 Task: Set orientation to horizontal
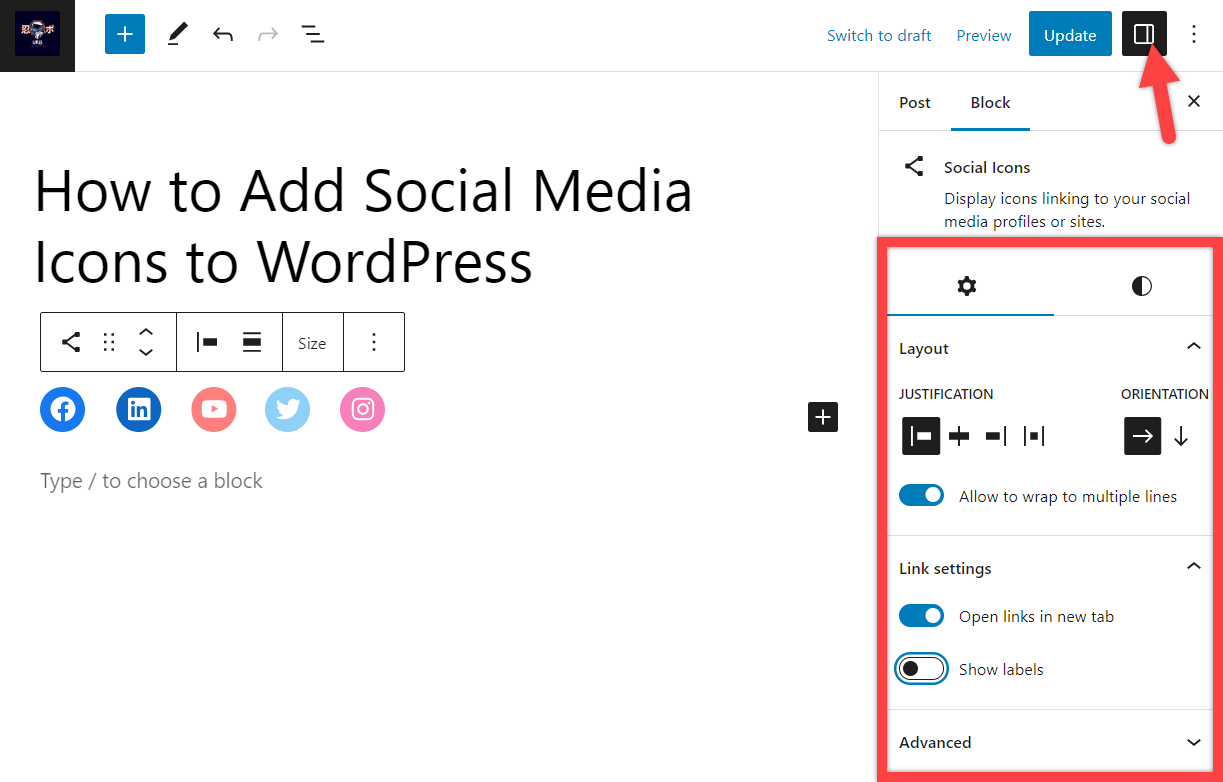pos(1143,436)
